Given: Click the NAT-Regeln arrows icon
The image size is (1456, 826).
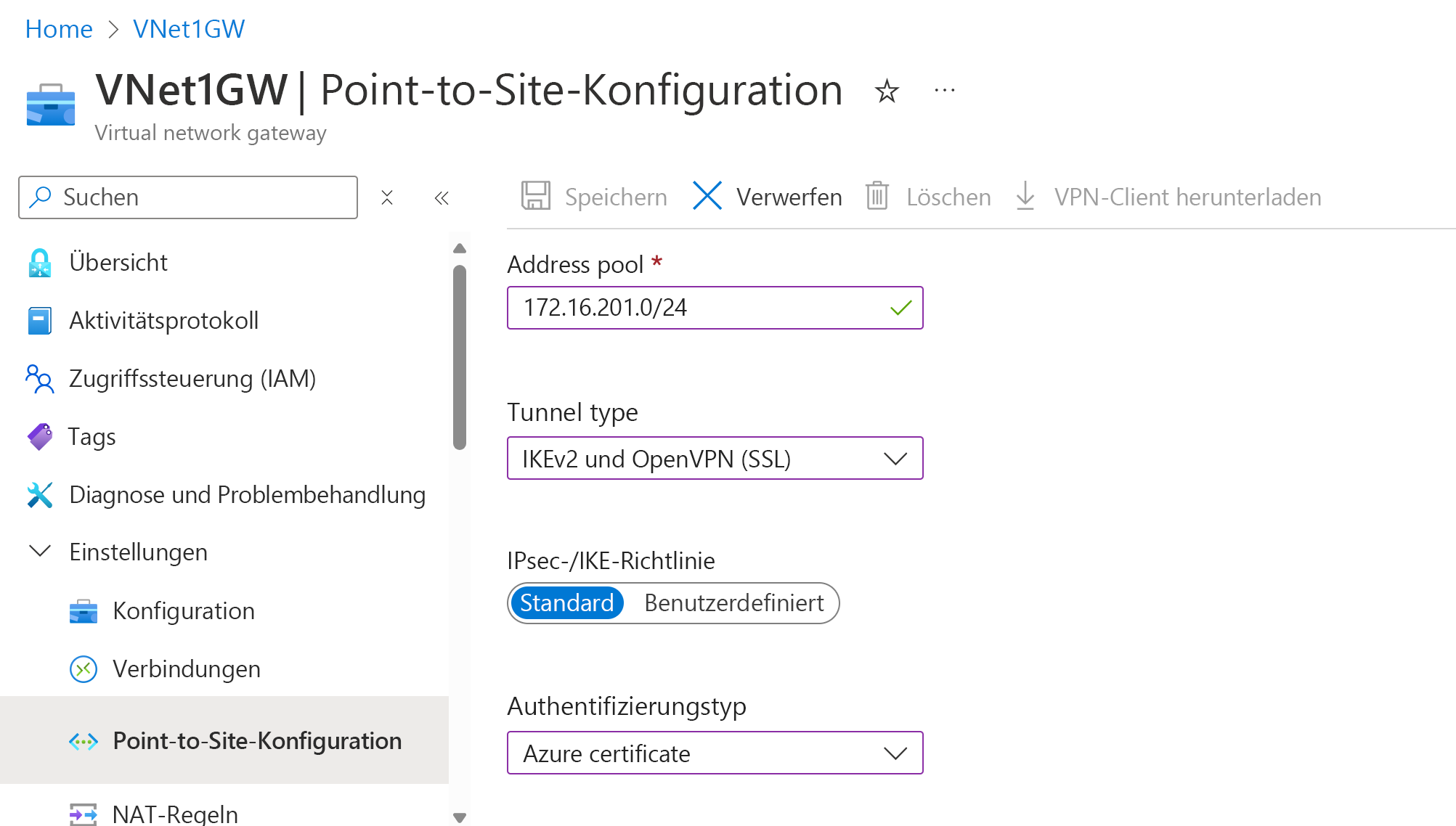Looking at the screenshot, I should coord(84,814).
